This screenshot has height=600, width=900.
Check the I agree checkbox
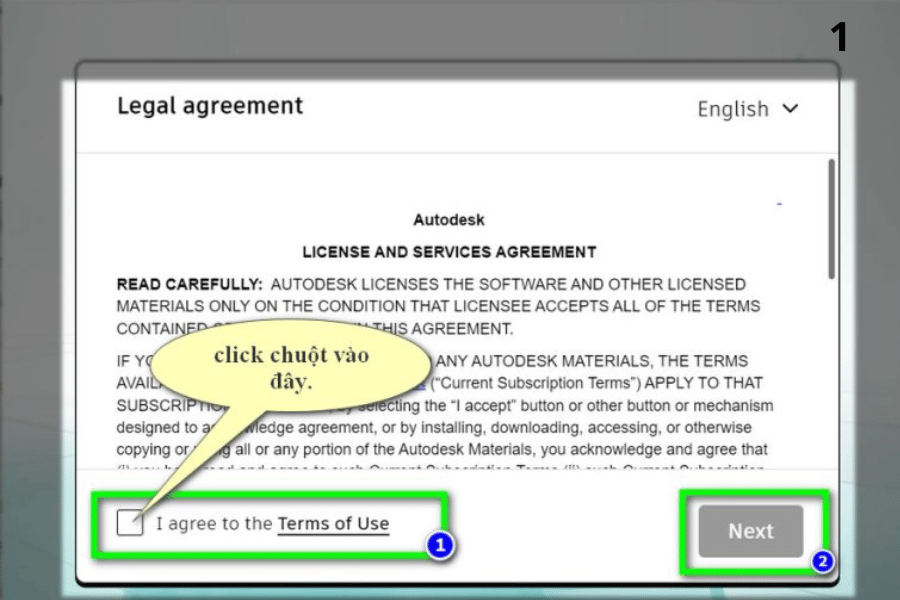click(x=130, y=523)
